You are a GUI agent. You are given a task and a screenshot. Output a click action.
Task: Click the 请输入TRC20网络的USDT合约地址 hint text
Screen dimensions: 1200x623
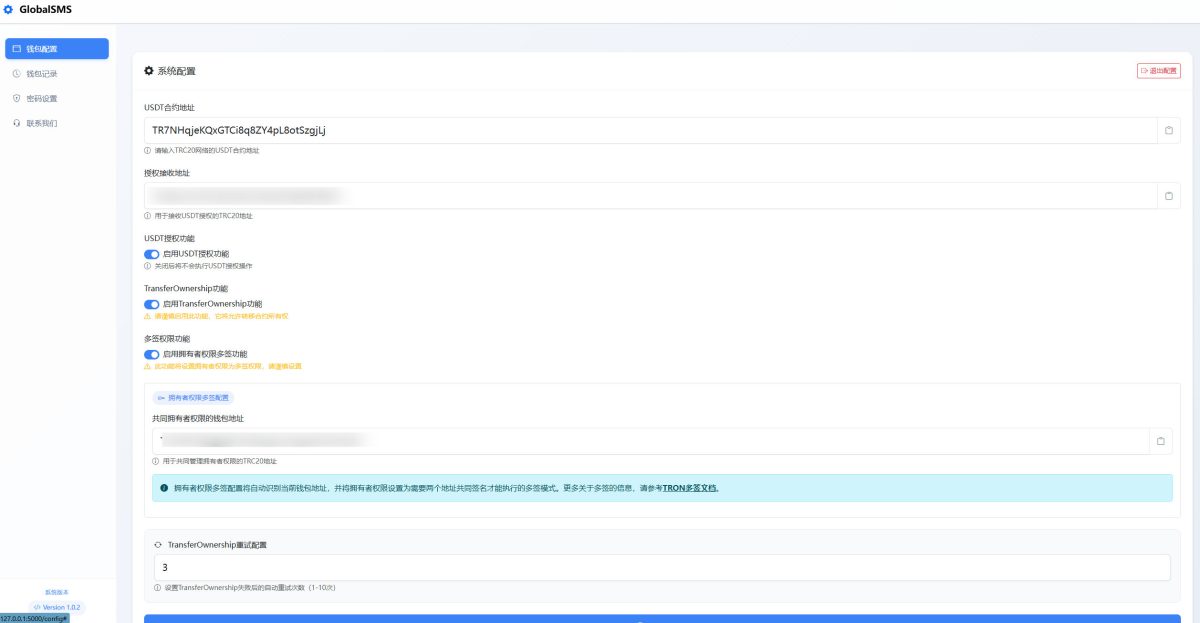click(x=207, y=150)
